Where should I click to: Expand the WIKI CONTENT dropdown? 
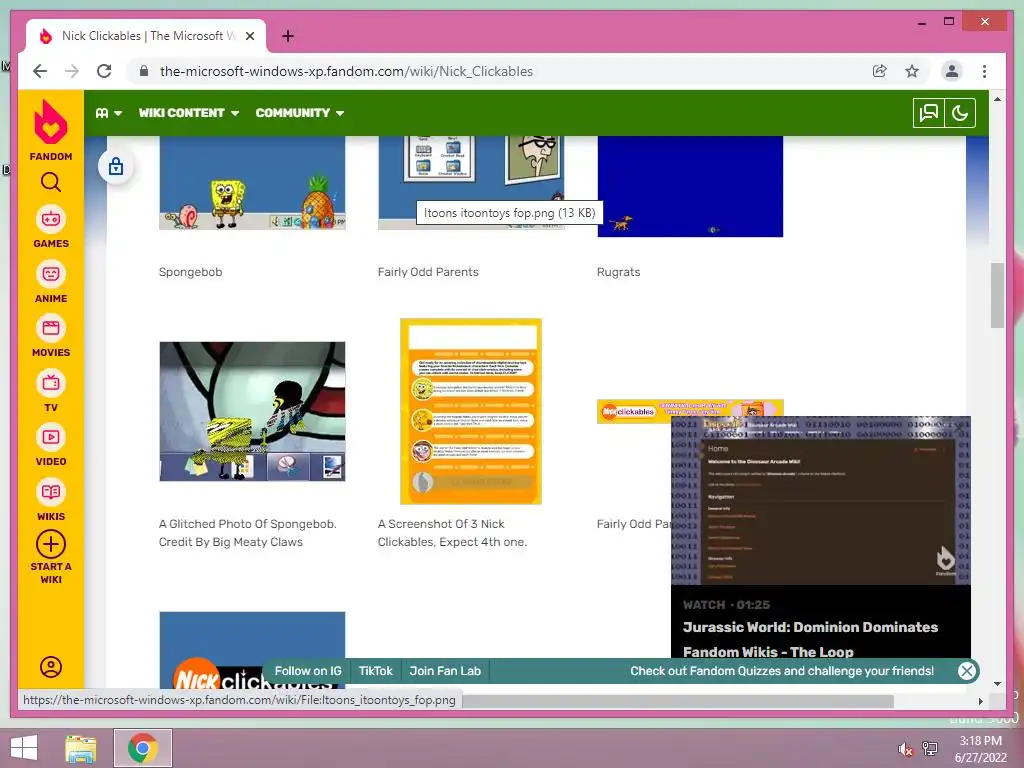[x=189, y=113]
